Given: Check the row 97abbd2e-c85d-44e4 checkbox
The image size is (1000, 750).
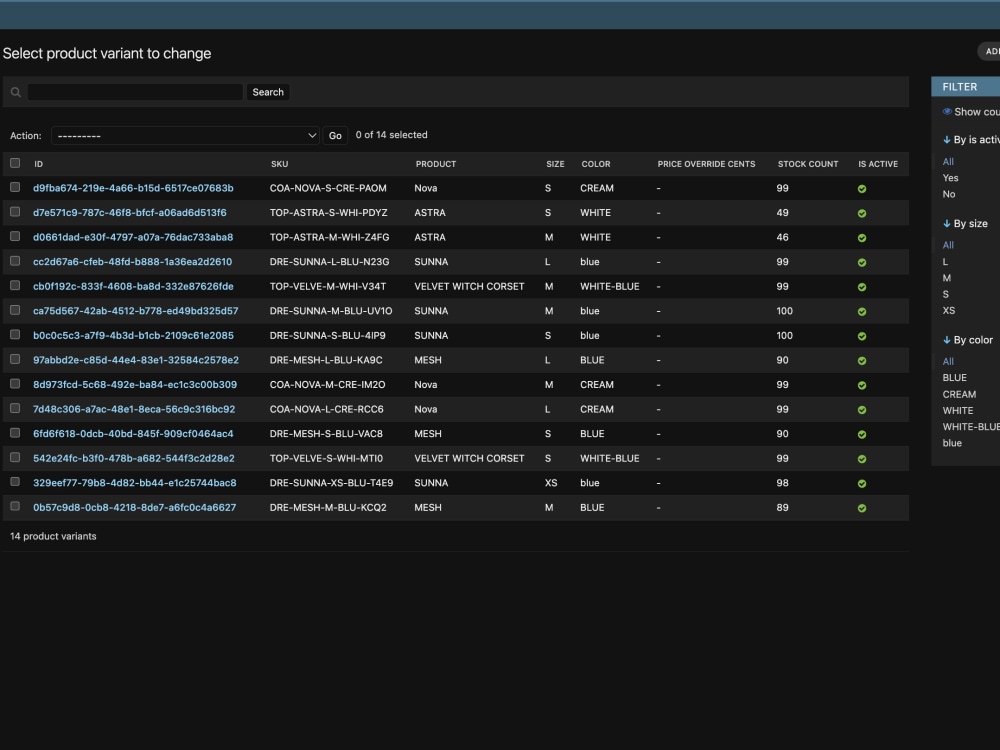Looking at the screenshot, I should pos(15,359).
